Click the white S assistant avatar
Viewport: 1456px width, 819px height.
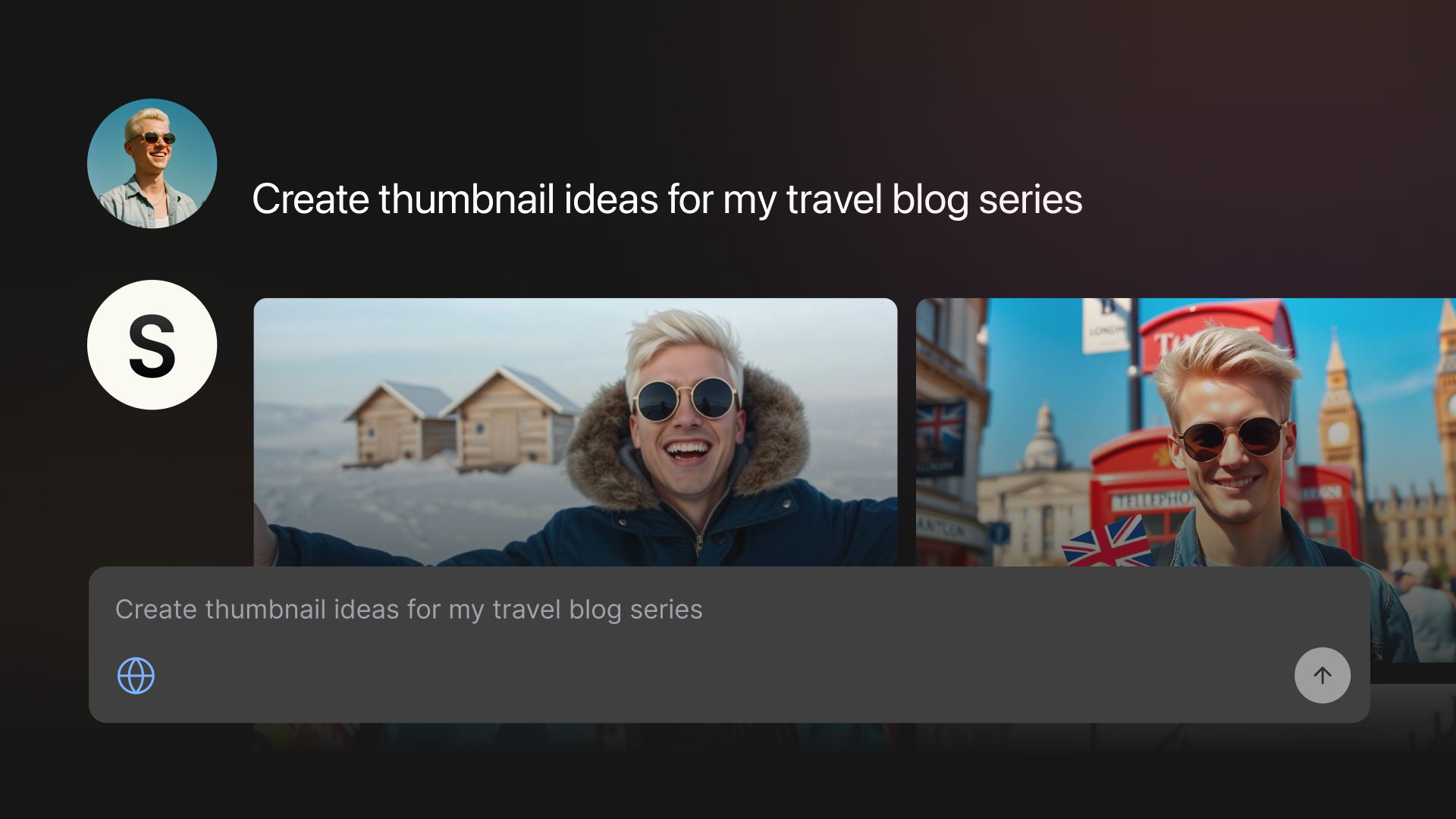(152, 345)
